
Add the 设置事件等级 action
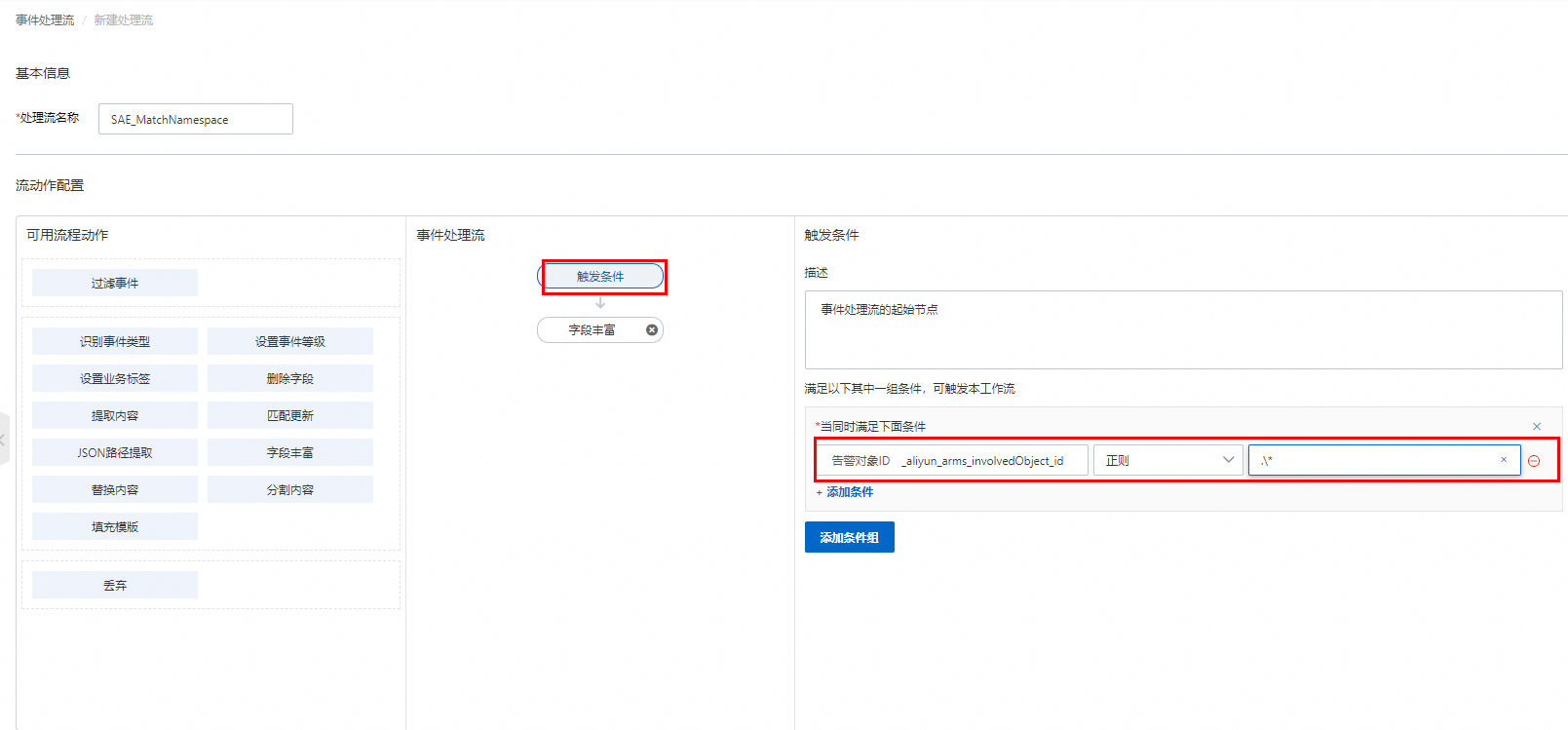[x=290, y=341]
